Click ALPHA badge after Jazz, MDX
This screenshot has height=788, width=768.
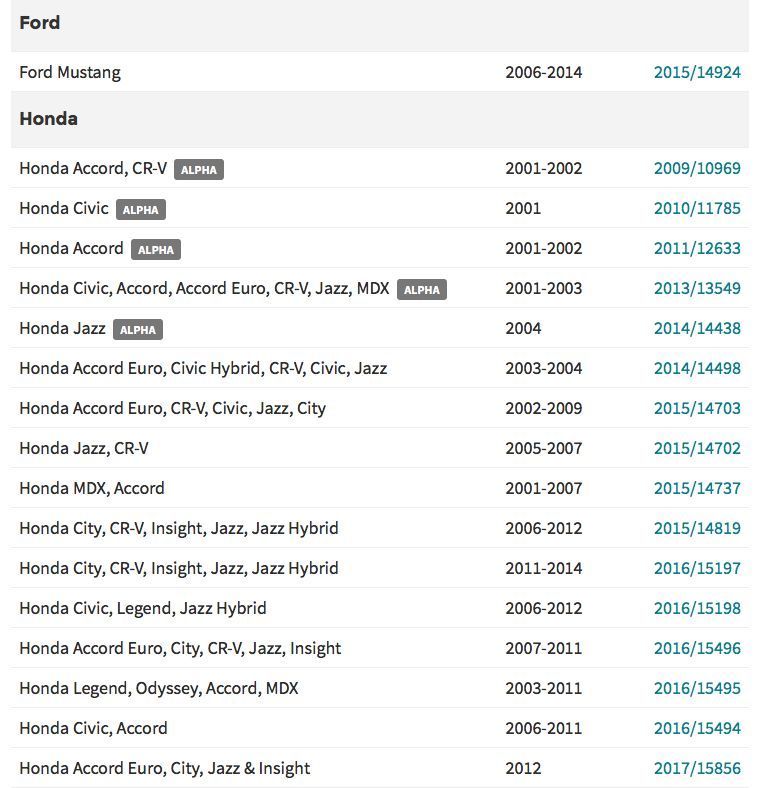click(x=422, y=289)
